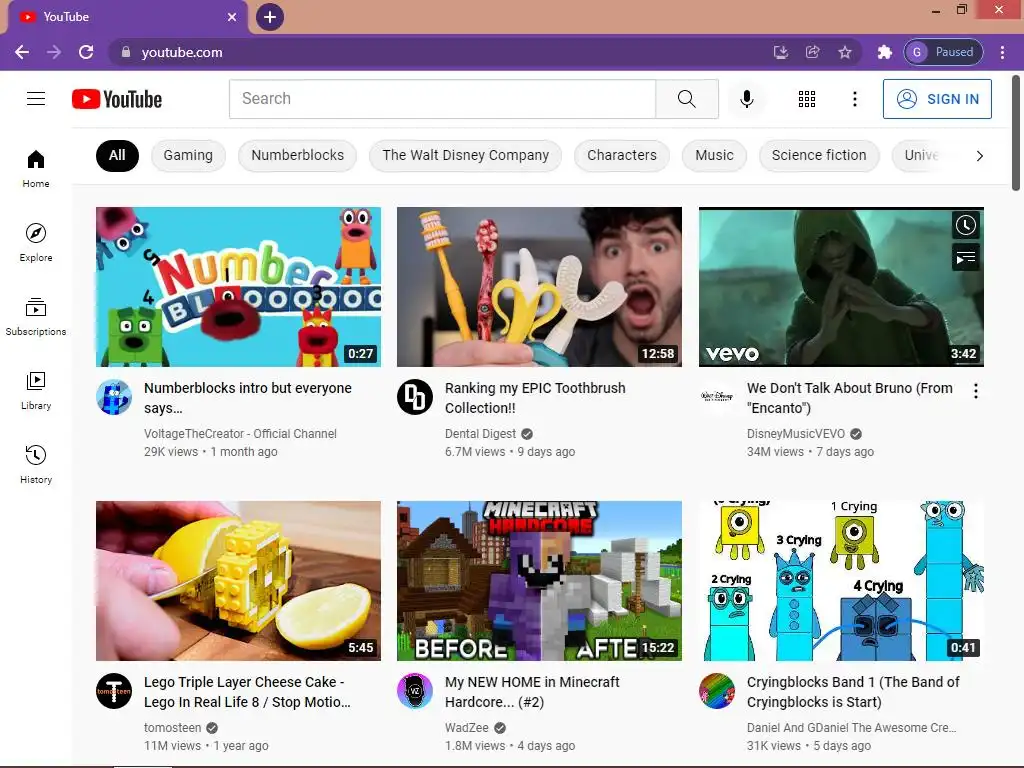Open the hamburger guide menu
1024x768 pixels.
[36, 99]
